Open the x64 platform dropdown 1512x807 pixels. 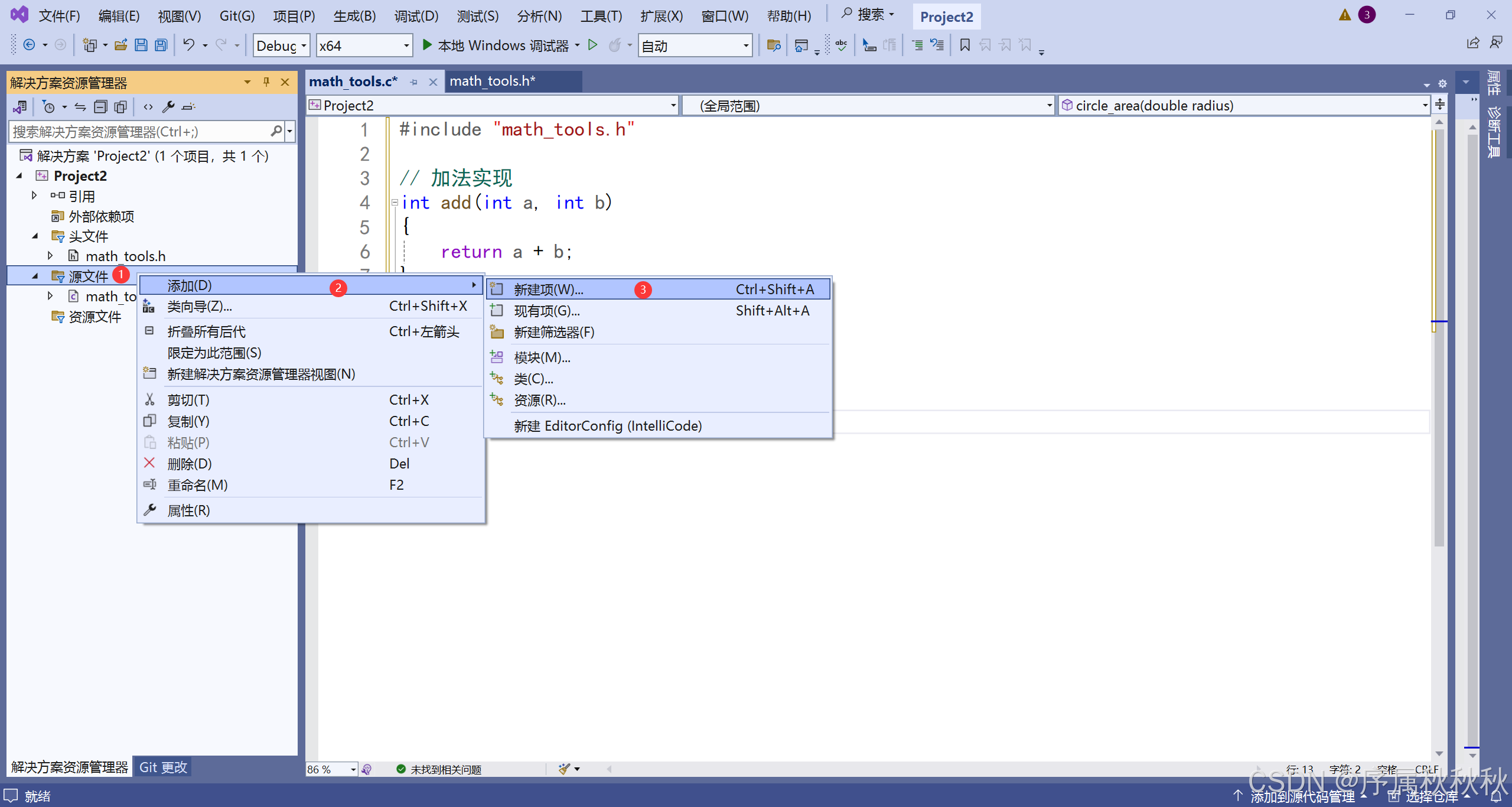[x=406, y=46]
